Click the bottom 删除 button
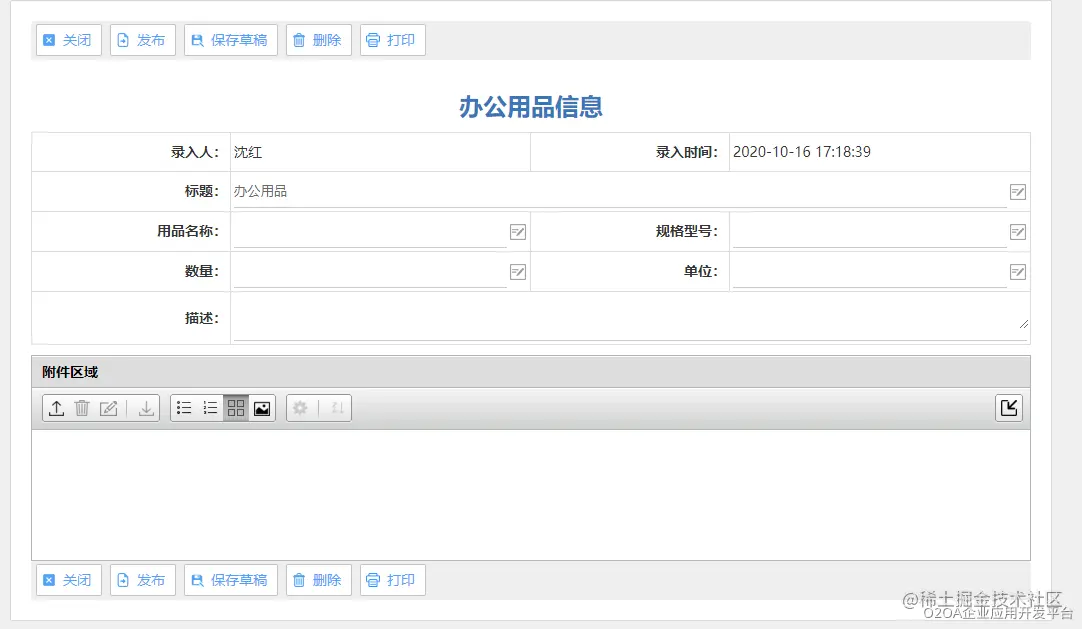 318,580
